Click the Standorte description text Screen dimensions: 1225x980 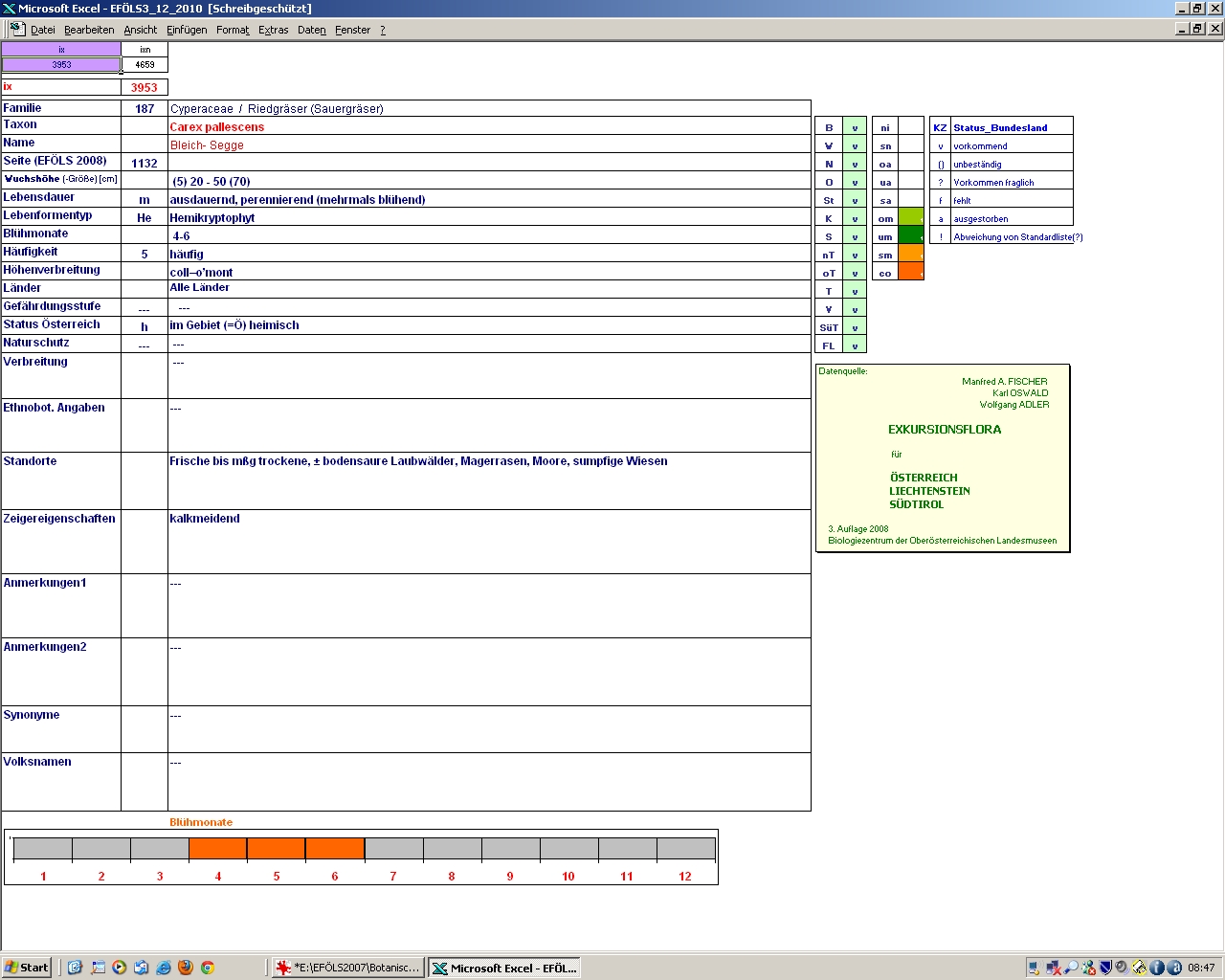pyautogui.click(x=418, y=461)
